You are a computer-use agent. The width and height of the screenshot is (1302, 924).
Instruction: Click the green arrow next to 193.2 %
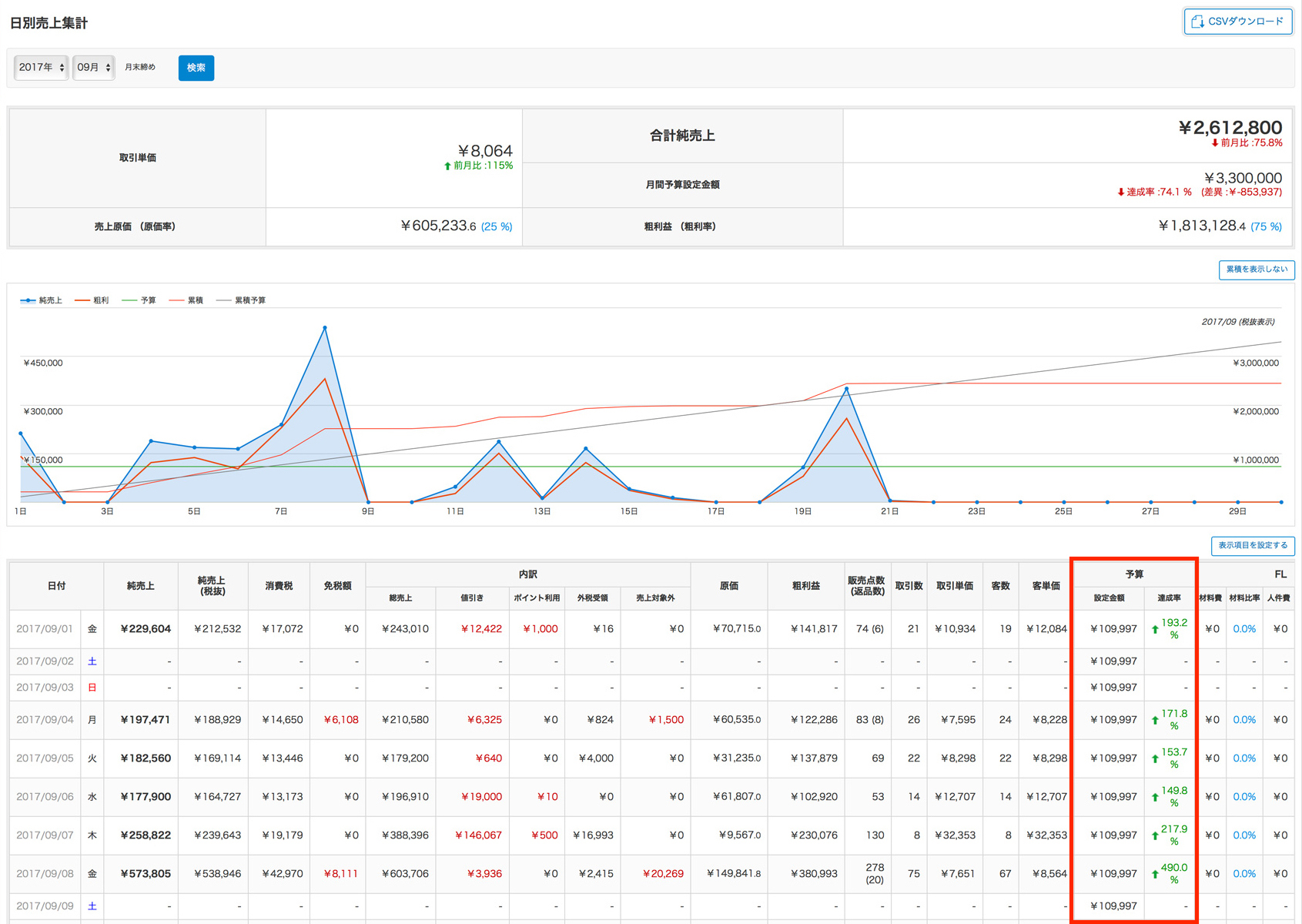pyautogui.click(x=1155, y=629)
